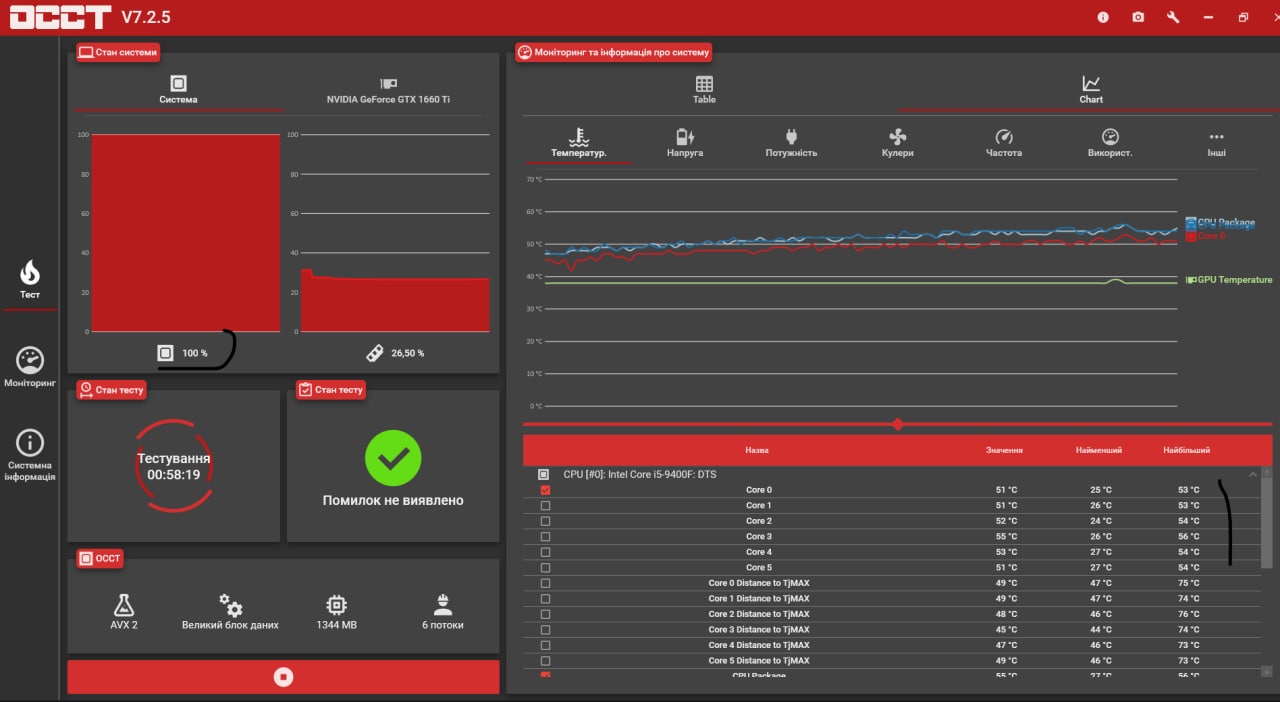The height and width of the screenshot is (702, 1280).
Task: Take a screenshot with the camera icon
Action: (x=1138, y=17)
